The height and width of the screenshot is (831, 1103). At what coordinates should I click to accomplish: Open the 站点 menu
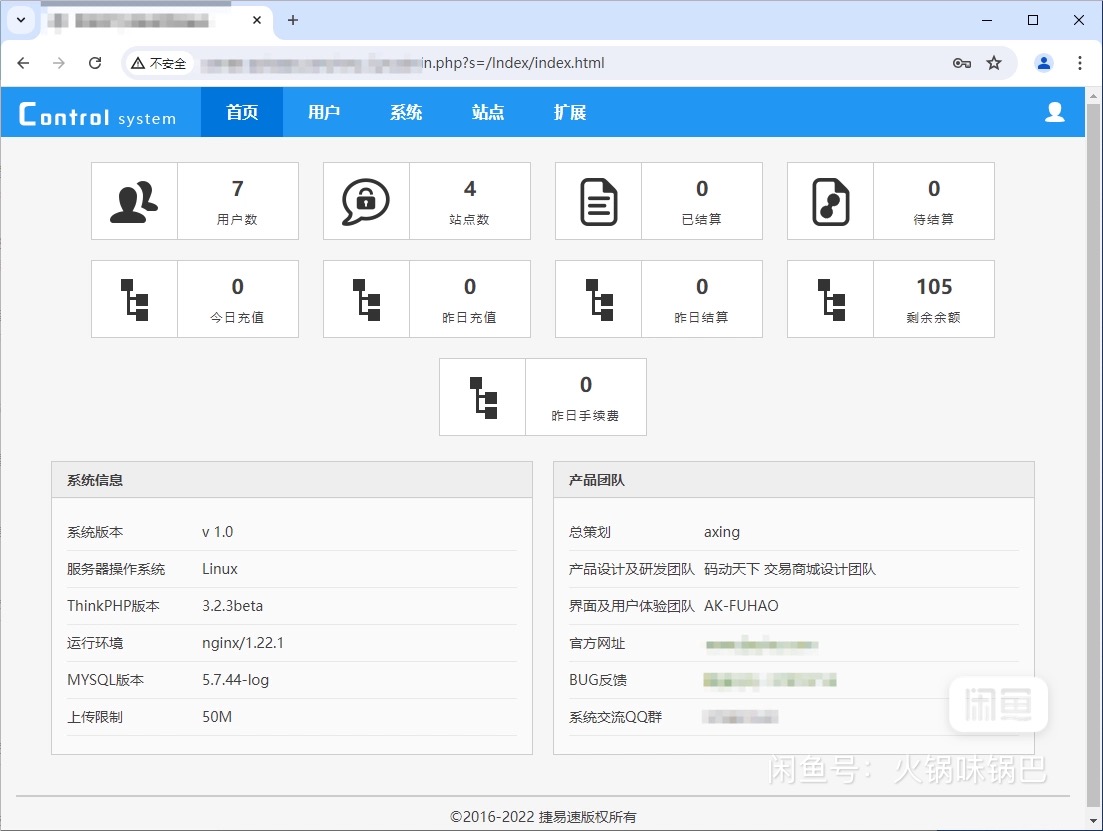click(488, 112)
